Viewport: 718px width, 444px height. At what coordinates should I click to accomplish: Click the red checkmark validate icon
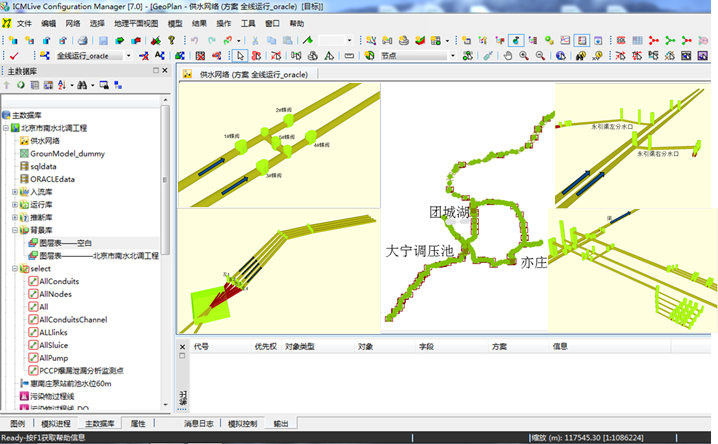[x=13, y=56]
